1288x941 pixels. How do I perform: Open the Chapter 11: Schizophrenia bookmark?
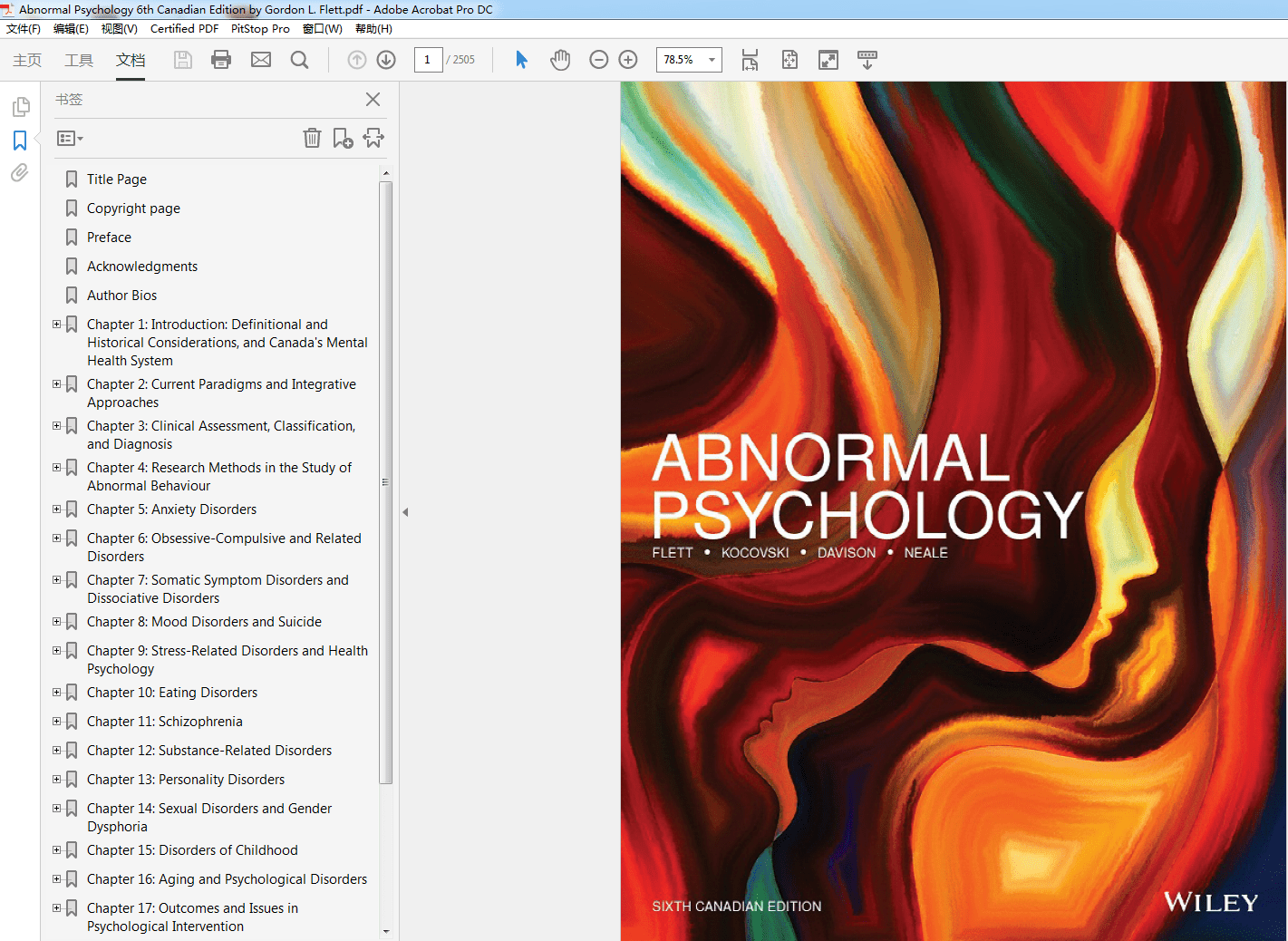[165, 721]
